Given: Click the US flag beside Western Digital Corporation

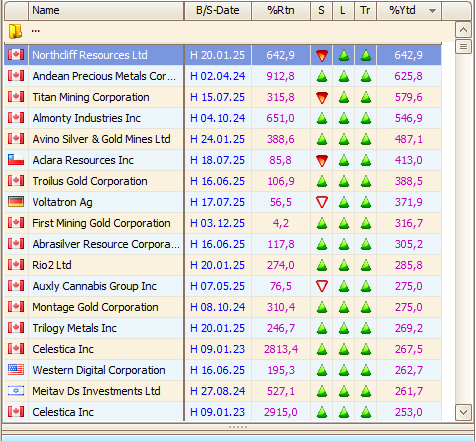Looking at the screenshot, I should [16, 370].
